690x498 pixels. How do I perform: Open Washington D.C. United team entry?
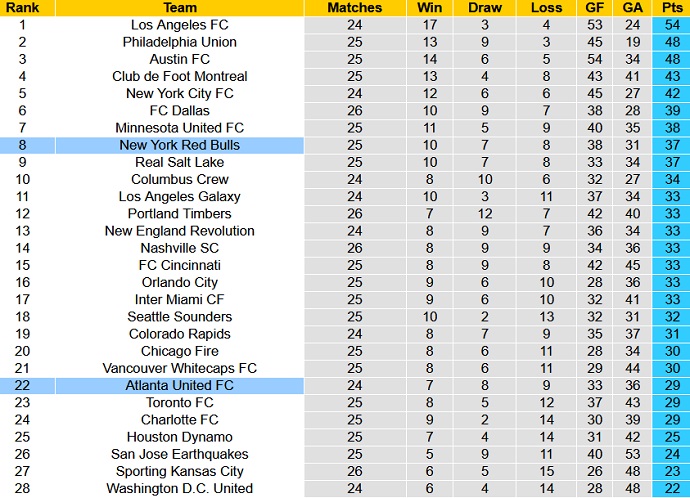pos(180,488)
